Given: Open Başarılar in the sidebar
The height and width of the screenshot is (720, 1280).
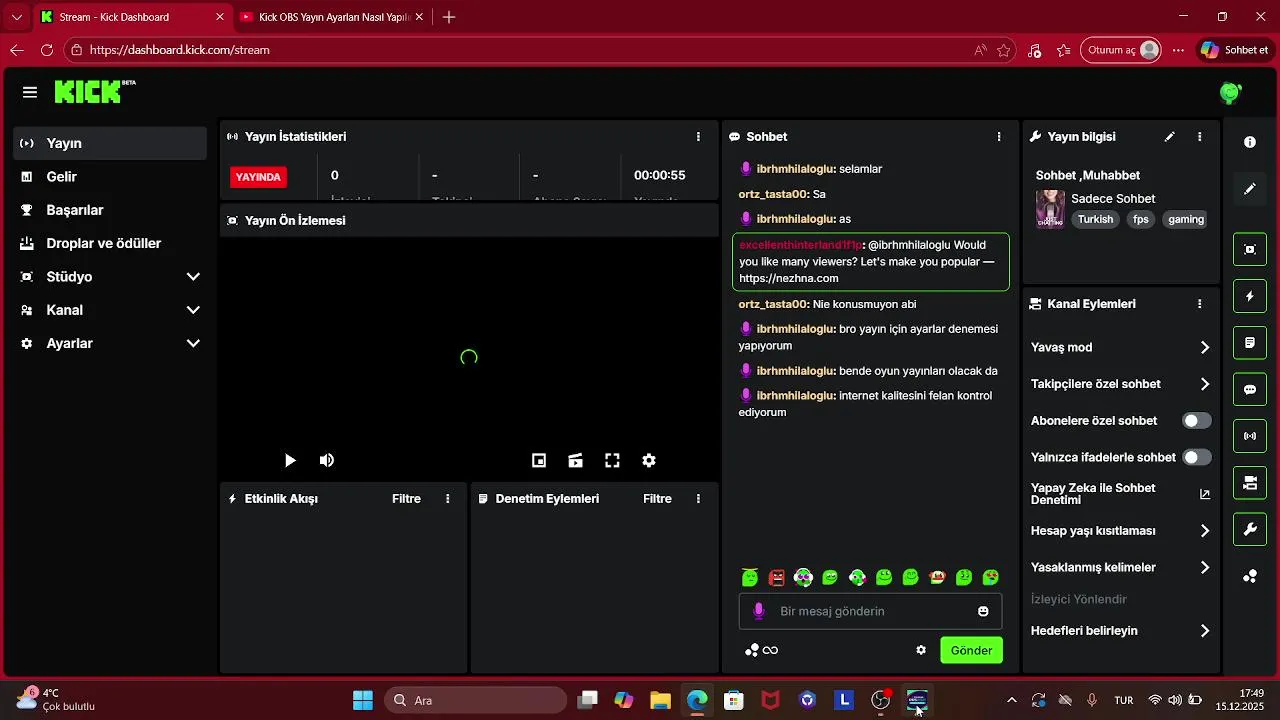Looking at the screenshot, I should point(110,210).
